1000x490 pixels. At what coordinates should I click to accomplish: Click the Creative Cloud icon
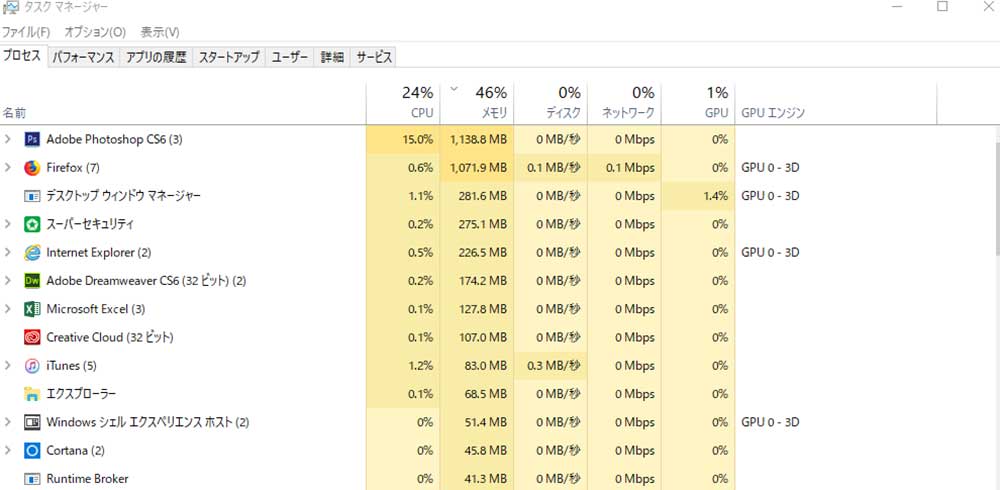coord(32,337)
